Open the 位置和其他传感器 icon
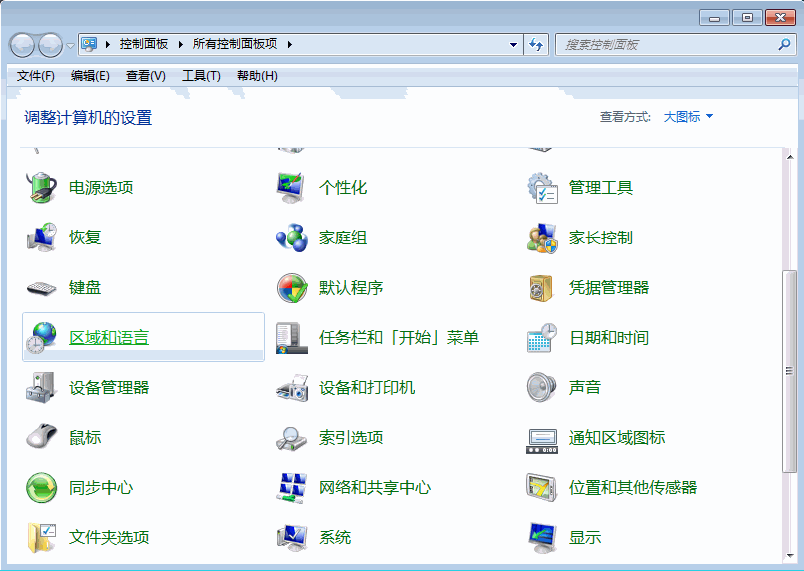 (x=542, y=487)
